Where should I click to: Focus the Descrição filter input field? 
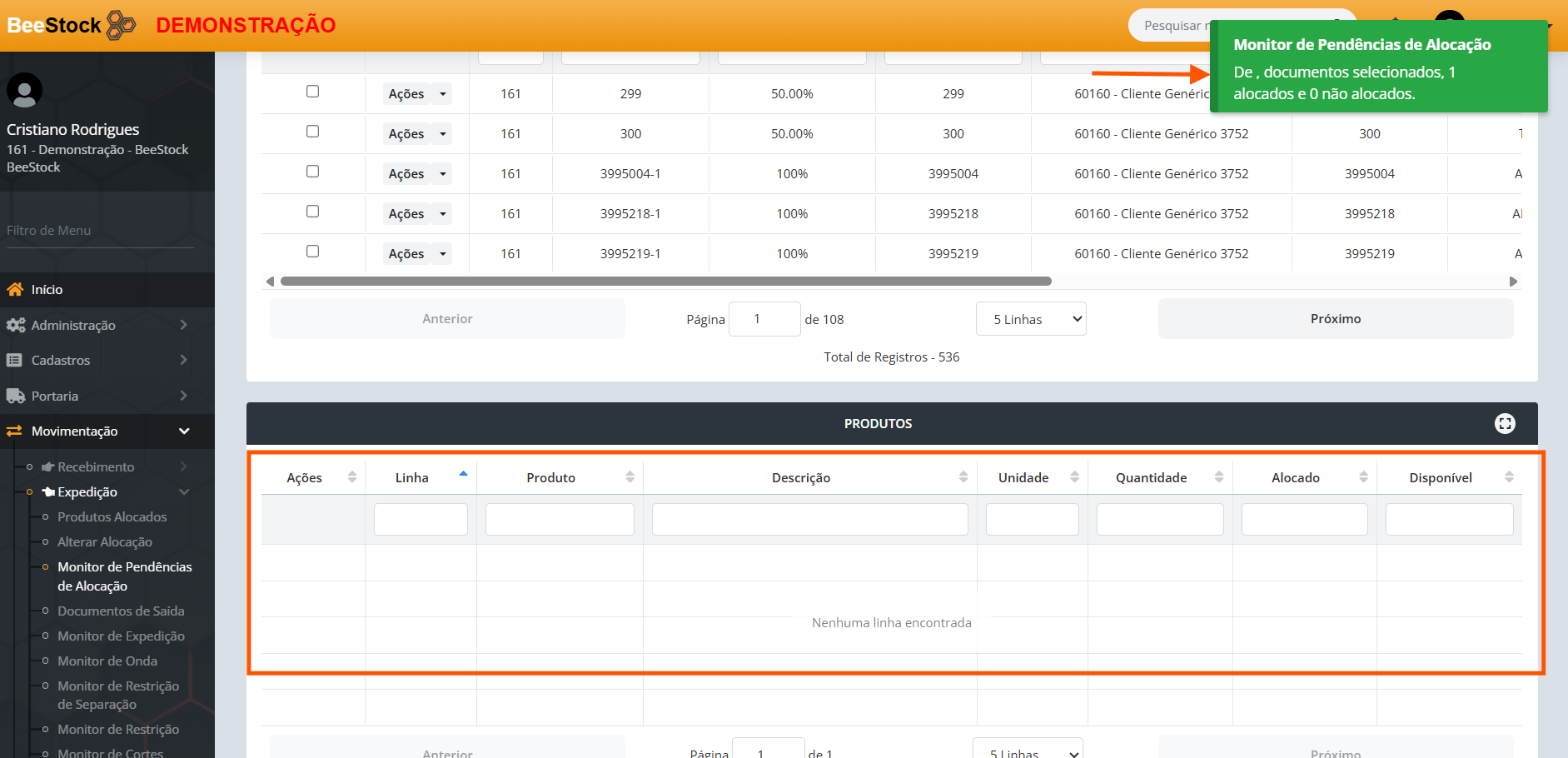809,519
